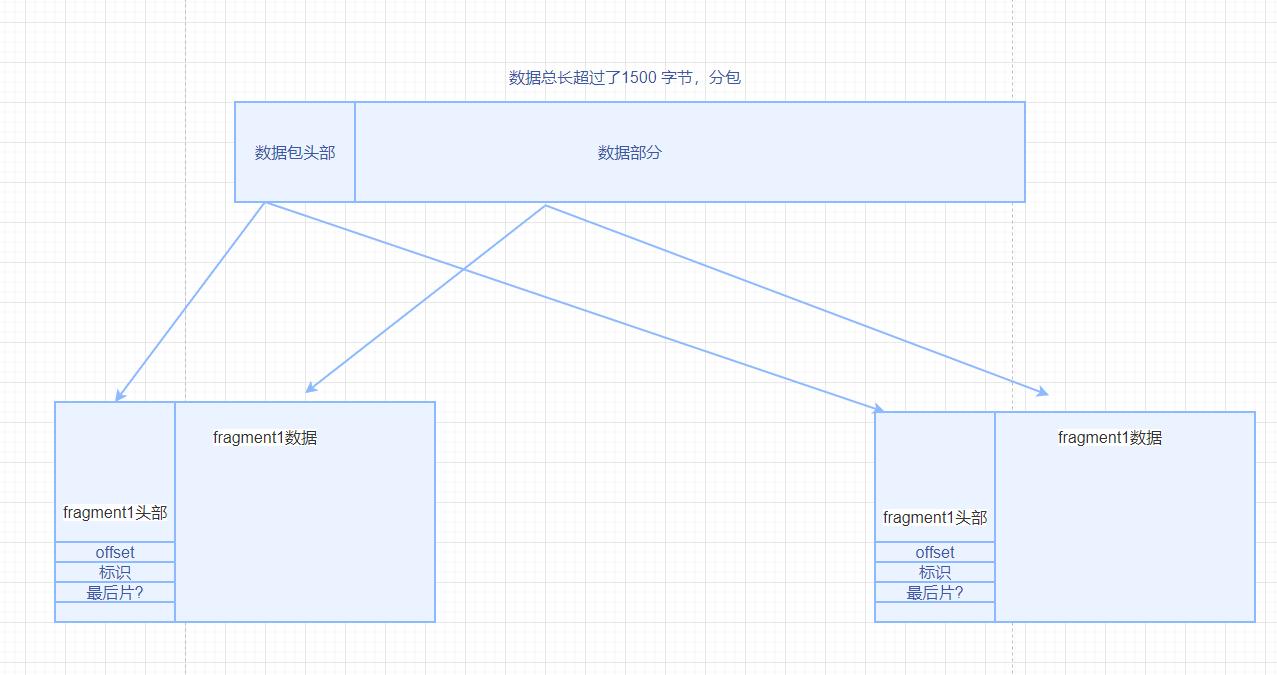Select arrowhead pointing at left fragment header
Screen dimensions: 1277x675
tap(119, 397)
